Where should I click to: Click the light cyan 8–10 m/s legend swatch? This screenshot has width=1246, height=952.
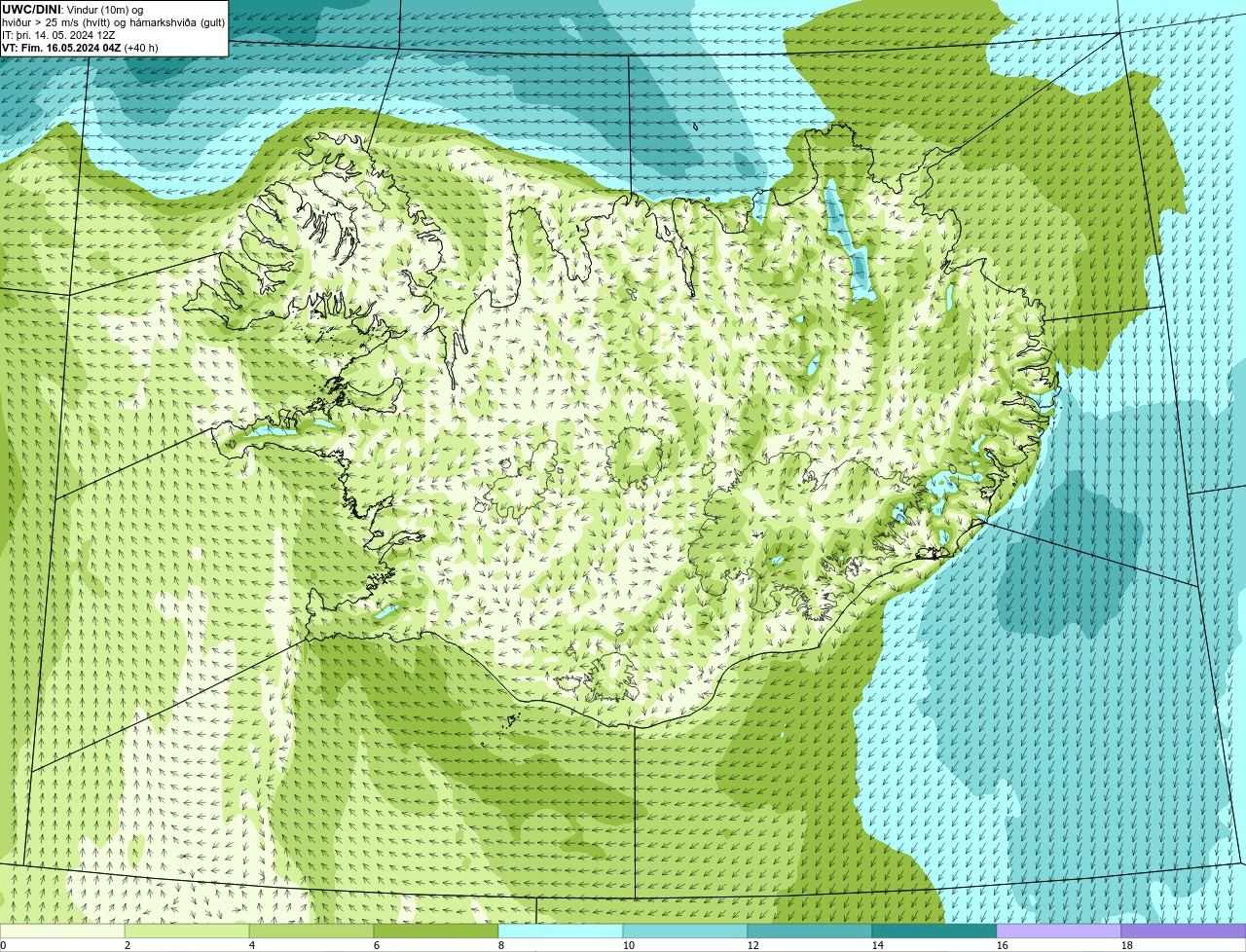pos(561,931)
